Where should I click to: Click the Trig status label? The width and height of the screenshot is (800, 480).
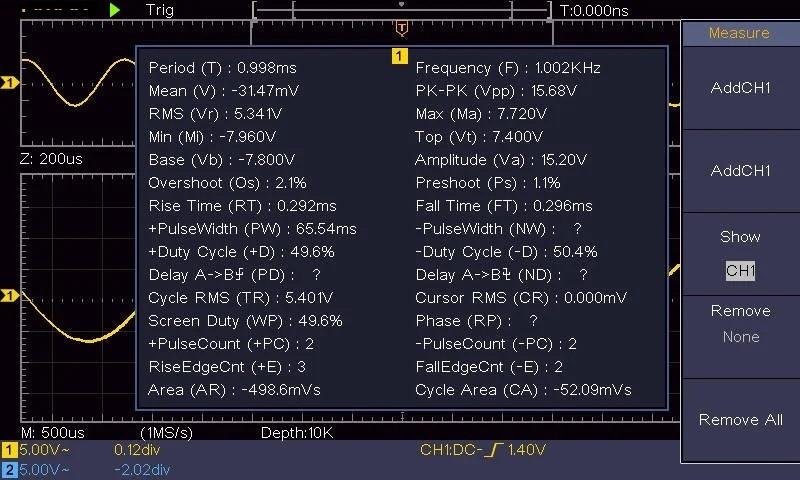160,10
